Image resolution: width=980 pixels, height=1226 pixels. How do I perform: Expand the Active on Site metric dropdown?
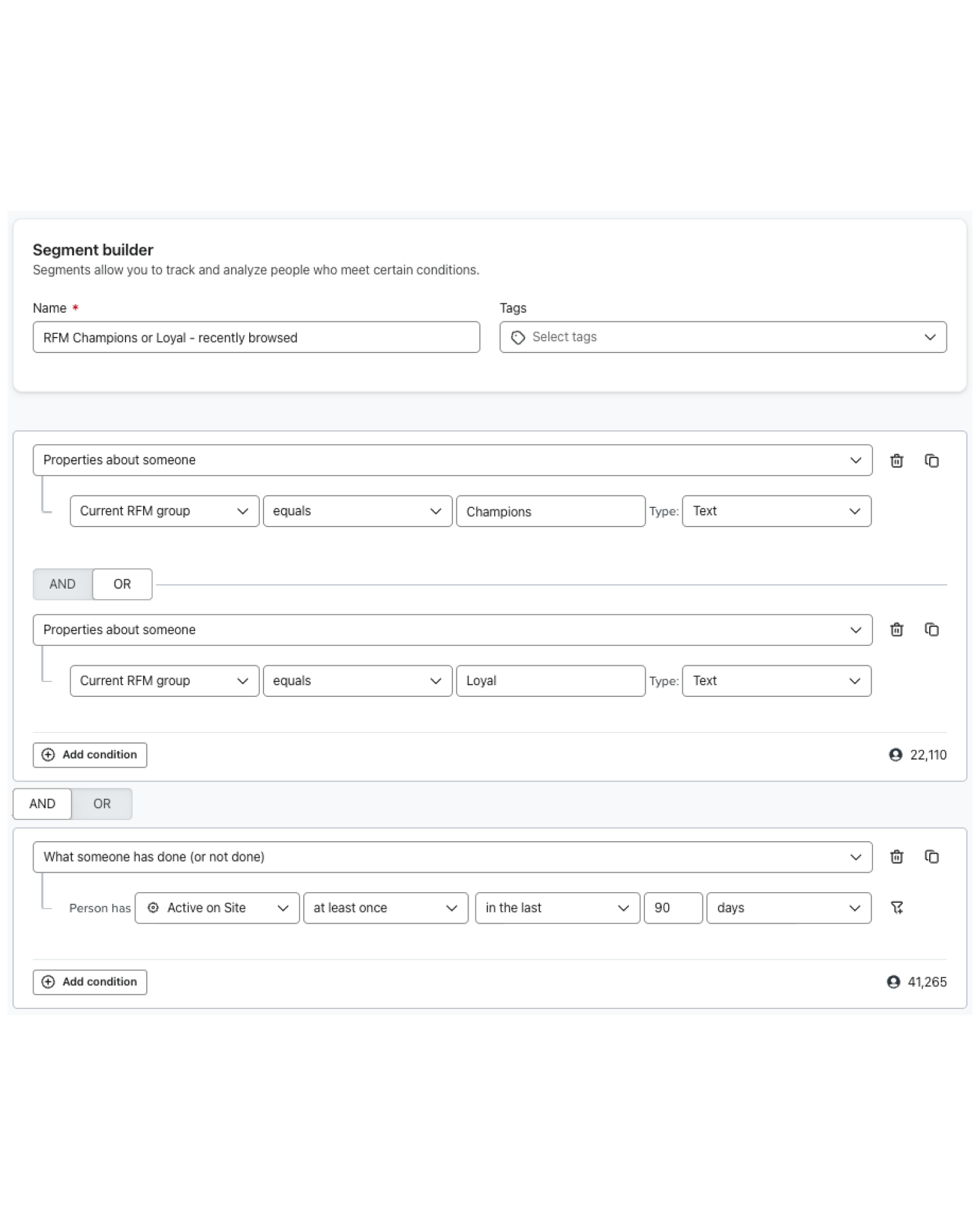click(x=218, y=908)
